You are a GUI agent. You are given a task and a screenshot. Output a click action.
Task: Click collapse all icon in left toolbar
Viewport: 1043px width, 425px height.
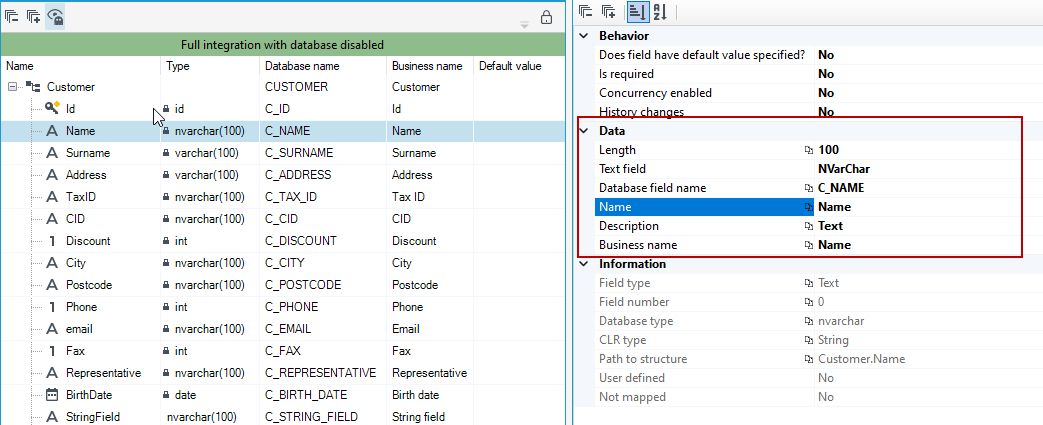click(11, 16)
